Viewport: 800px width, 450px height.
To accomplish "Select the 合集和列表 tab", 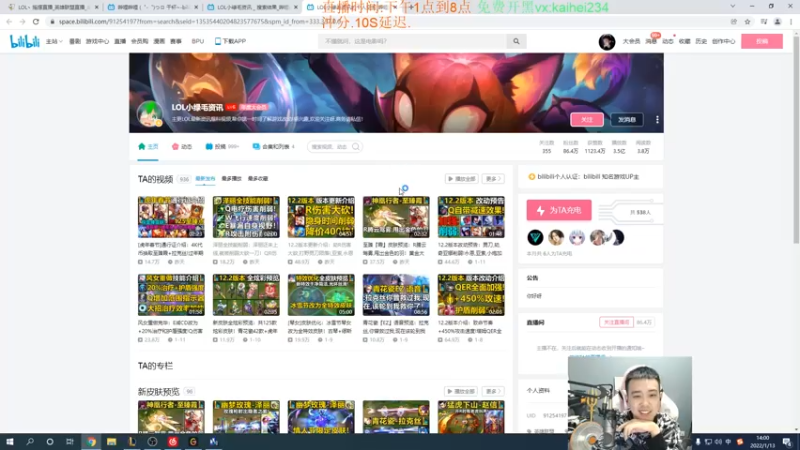I will 273,146.
